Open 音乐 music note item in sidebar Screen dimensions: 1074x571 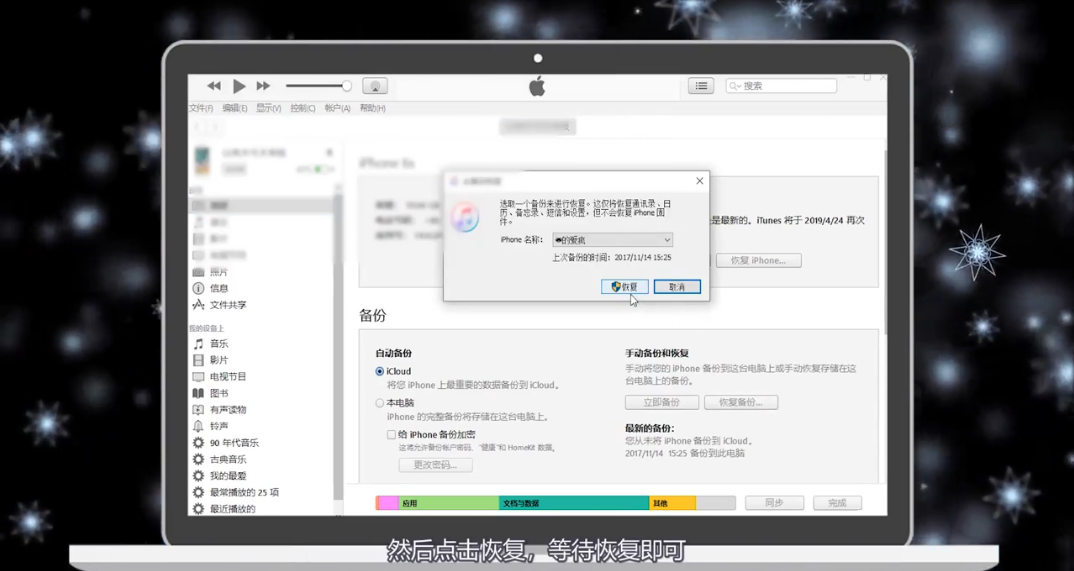219,344
